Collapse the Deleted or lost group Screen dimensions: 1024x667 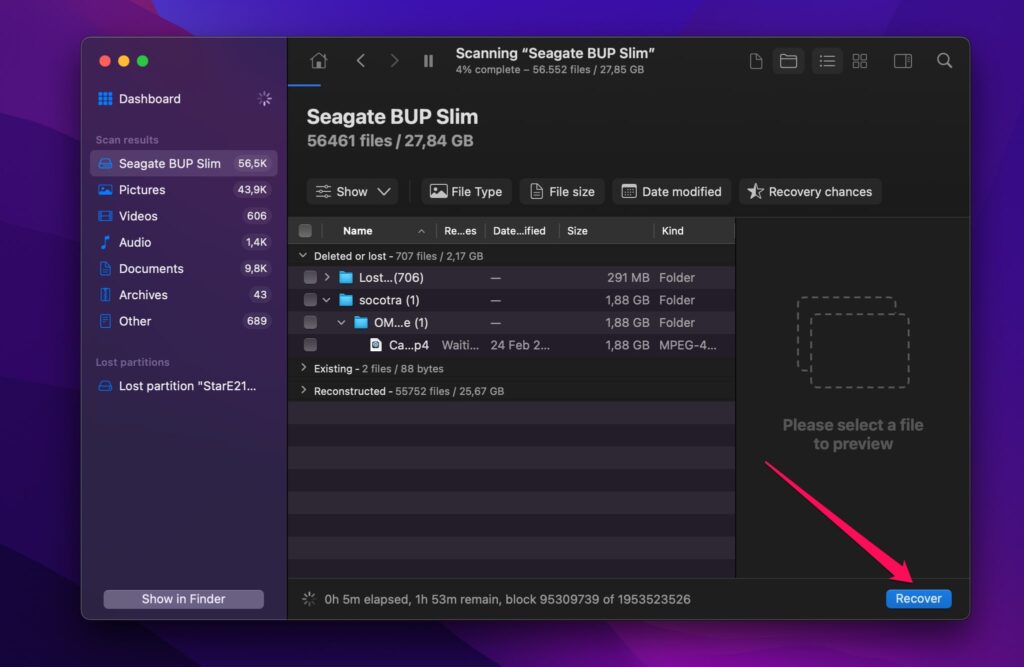pos(302,255)
